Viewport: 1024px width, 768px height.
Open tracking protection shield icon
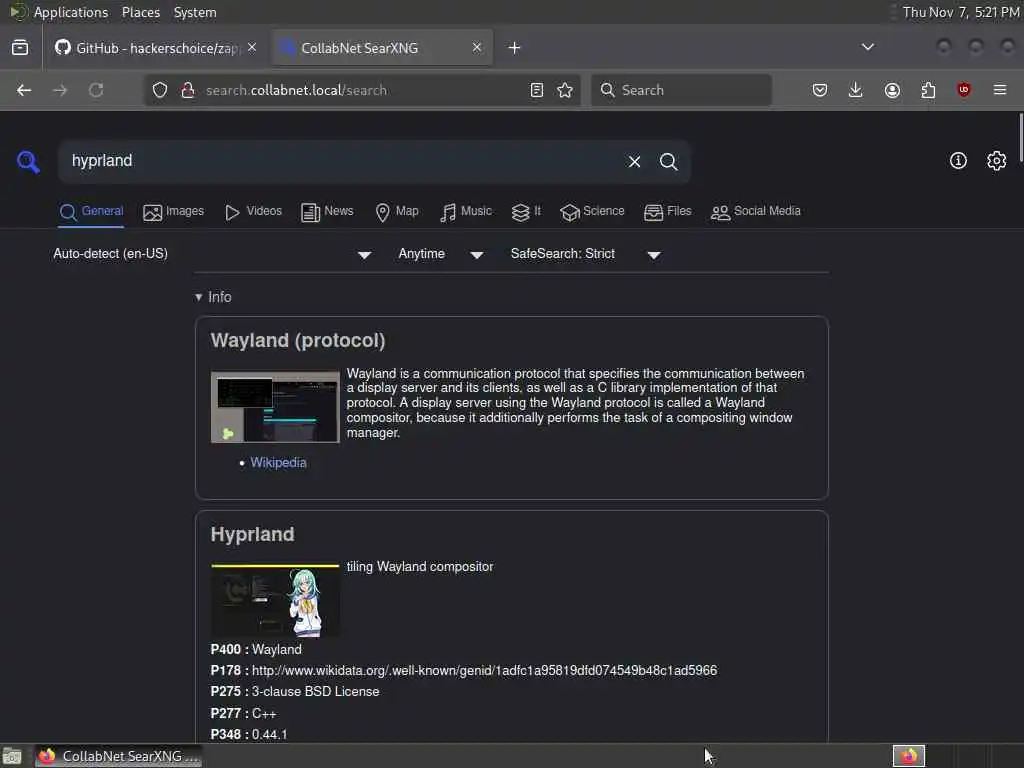point(160,90)
